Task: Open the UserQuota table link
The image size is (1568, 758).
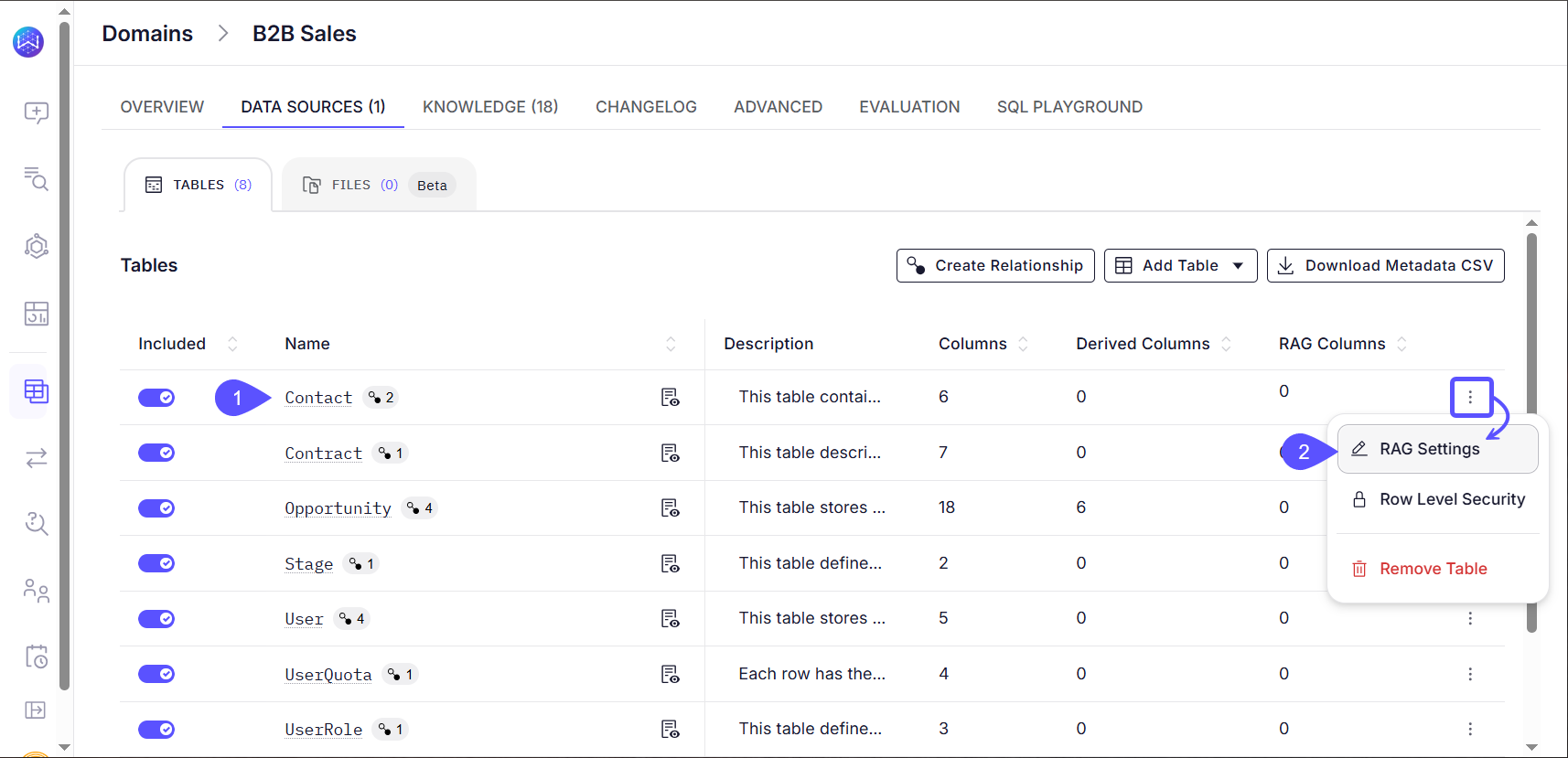Action: (328, 675)
